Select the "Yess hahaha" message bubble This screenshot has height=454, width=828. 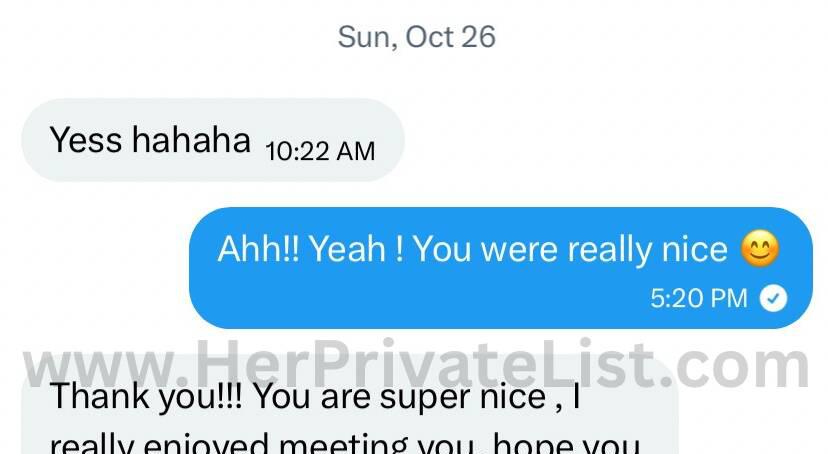click(213, 140)
